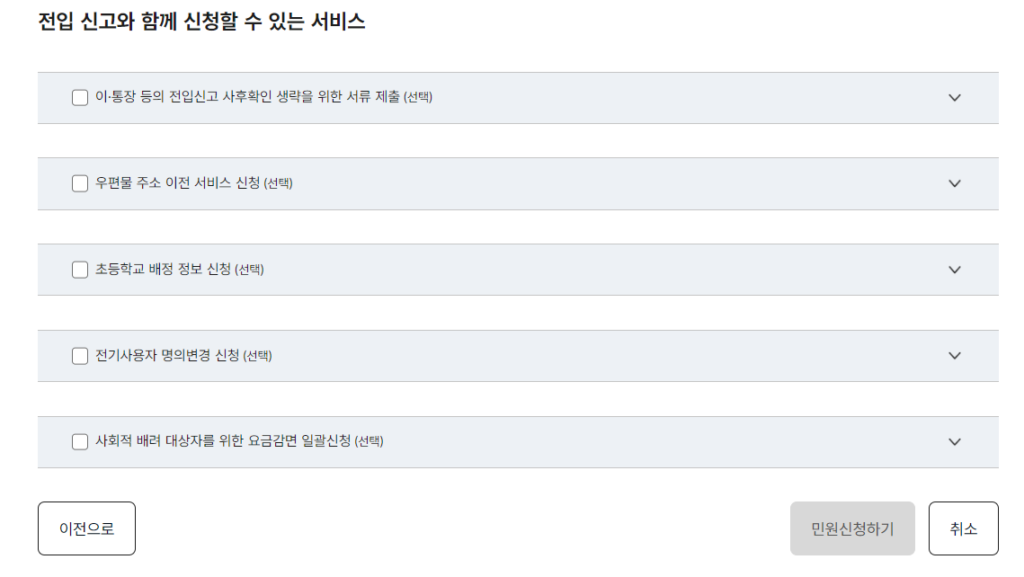Screen dimensions: 1024x577
Task: Enable the 우편물 주소 이전 서비스 신청 checkbox
Action: pyautogui.click(x=79, y=183)
